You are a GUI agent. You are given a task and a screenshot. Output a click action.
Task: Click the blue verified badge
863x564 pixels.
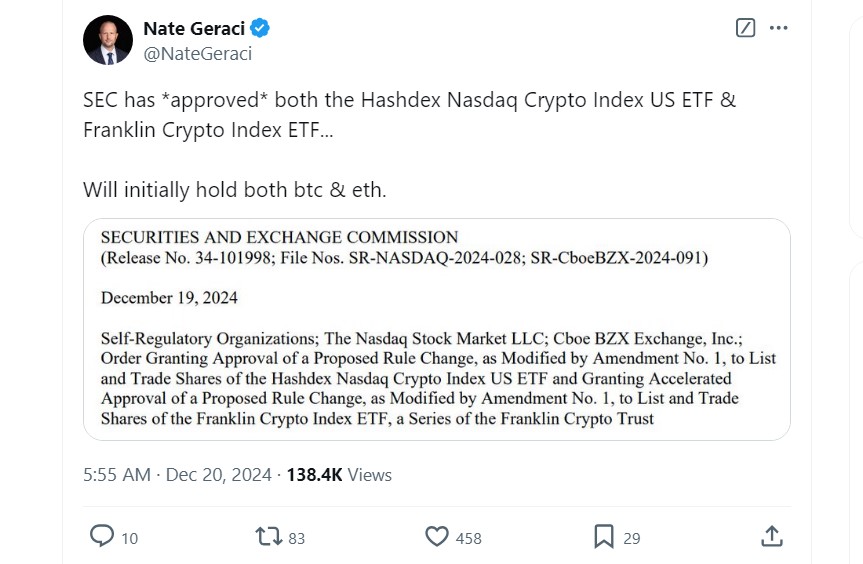259,28
